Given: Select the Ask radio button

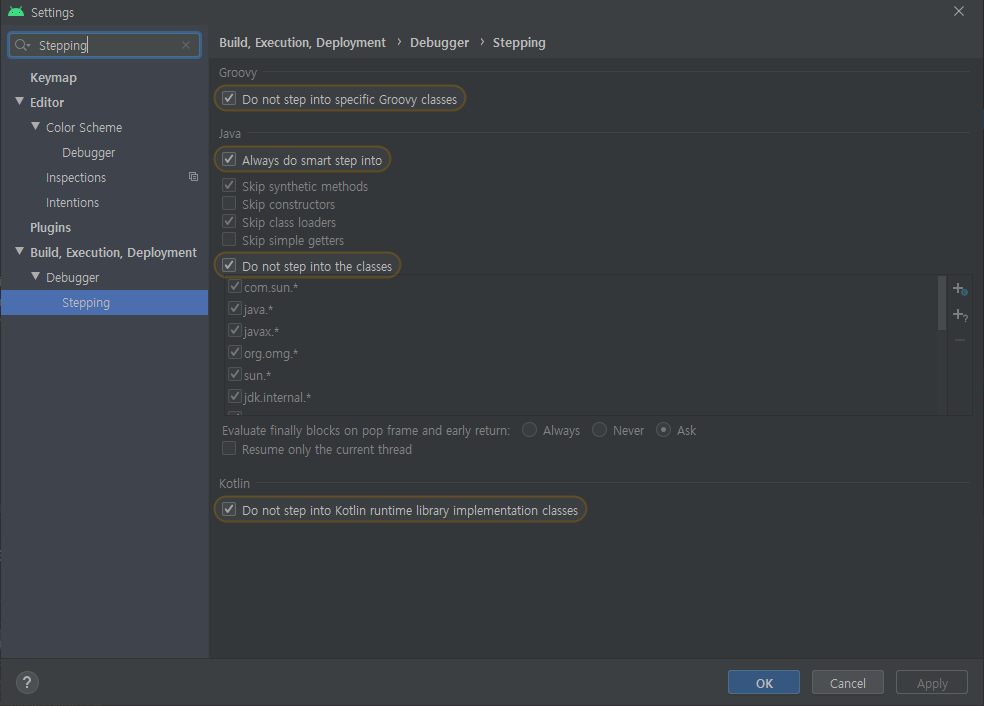Looking at the screenshot, I should pyautogui.click(x=663, y=430).
